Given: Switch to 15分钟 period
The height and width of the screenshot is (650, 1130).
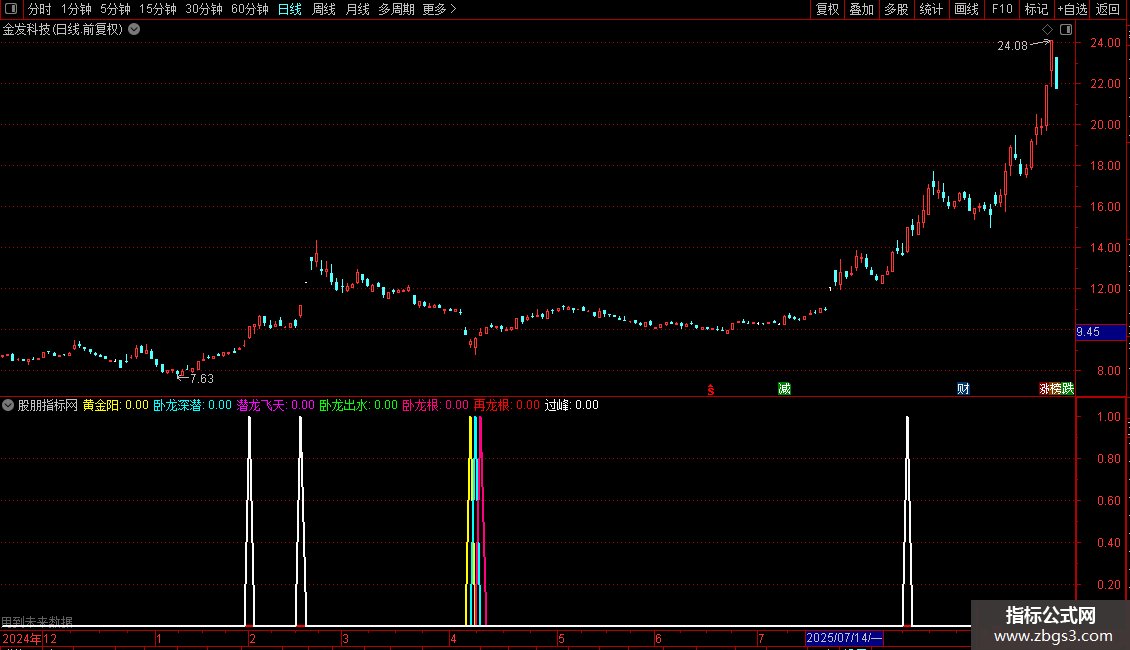Looking at the screenshot, I should tap(157, 9).
